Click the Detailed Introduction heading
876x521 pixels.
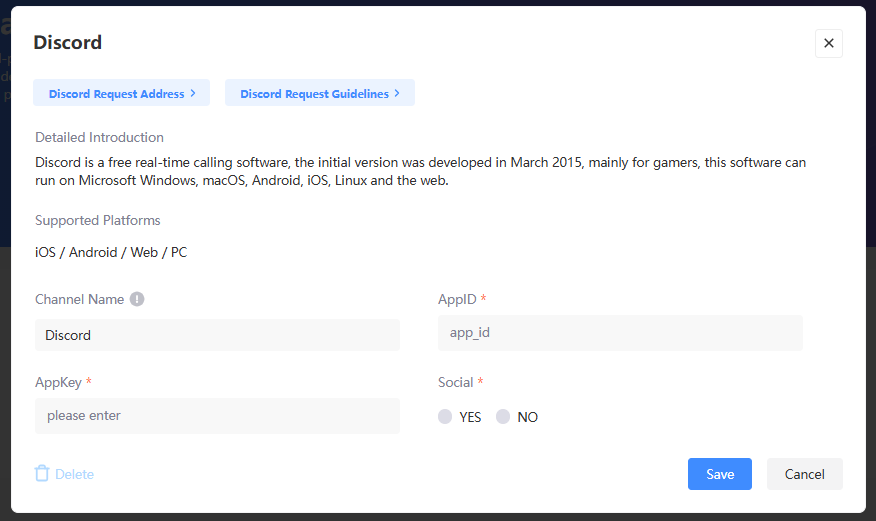[x=99, y=137]
